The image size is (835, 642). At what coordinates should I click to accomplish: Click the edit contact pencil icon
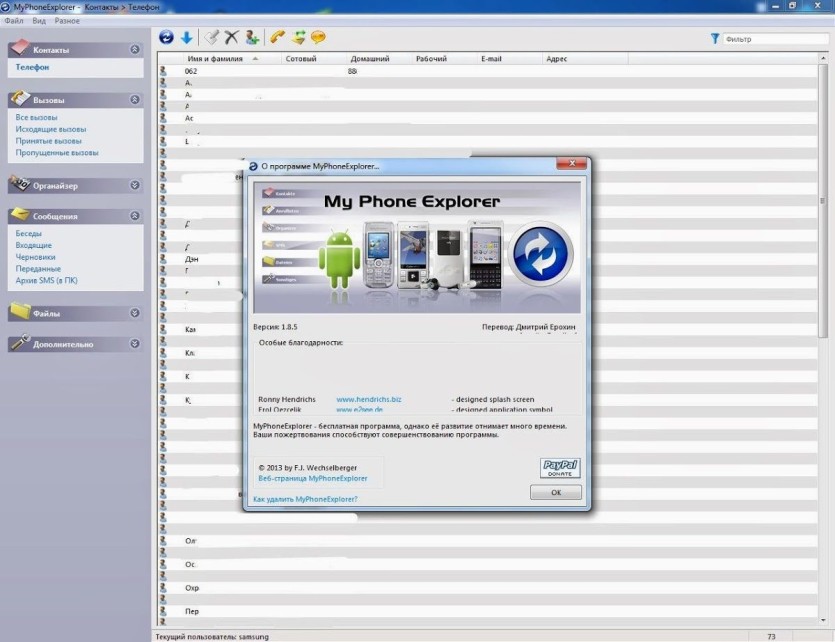click(x=211, y=37)
